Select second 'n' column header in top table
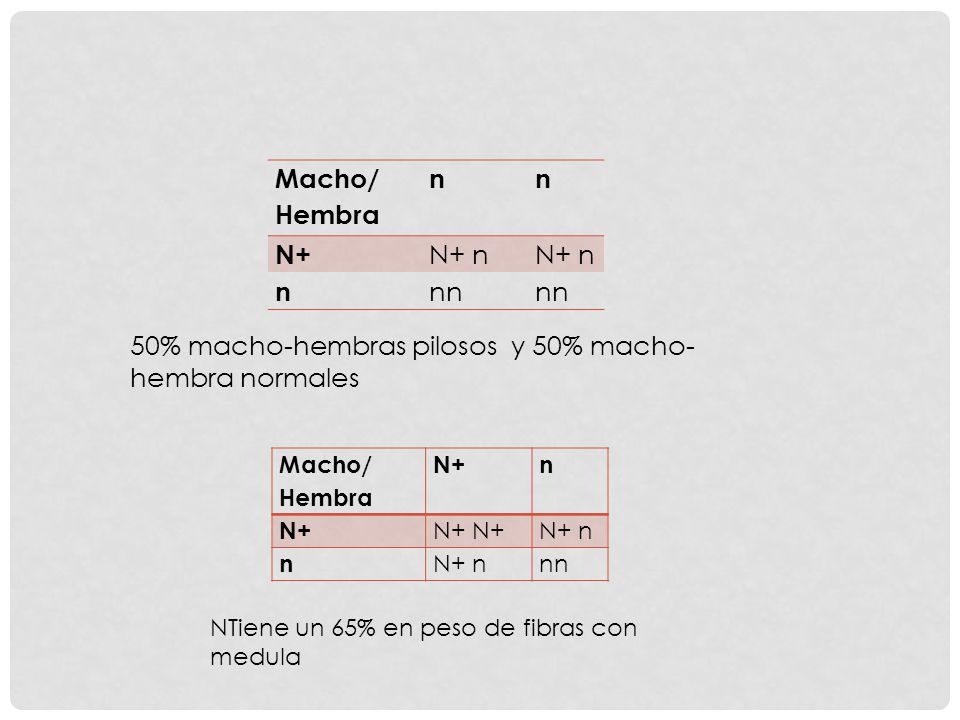960x720 pixels. click(x=566, y=198)
